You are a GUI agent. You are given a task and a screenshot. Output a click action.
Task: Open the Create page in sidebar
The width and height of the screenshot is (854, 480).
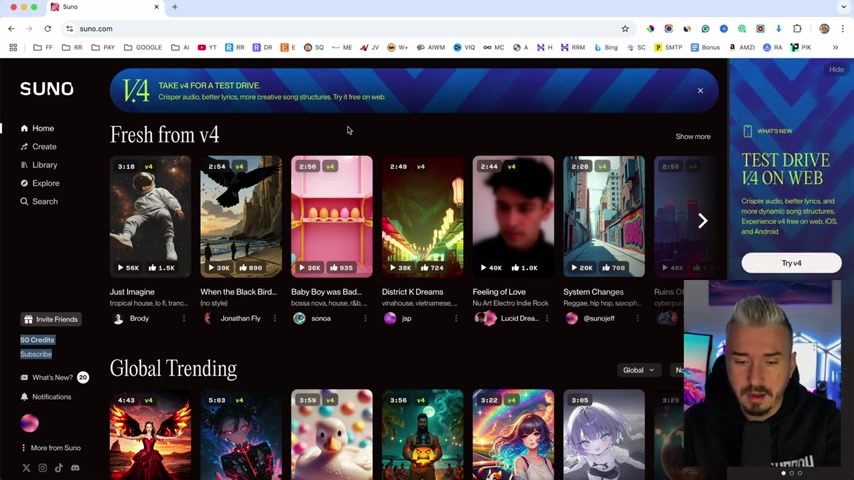[x=38, y=147]
